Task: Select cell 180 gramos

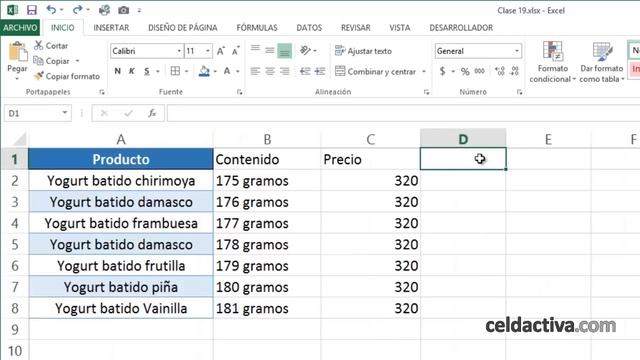Action: (x=267, y=287)
